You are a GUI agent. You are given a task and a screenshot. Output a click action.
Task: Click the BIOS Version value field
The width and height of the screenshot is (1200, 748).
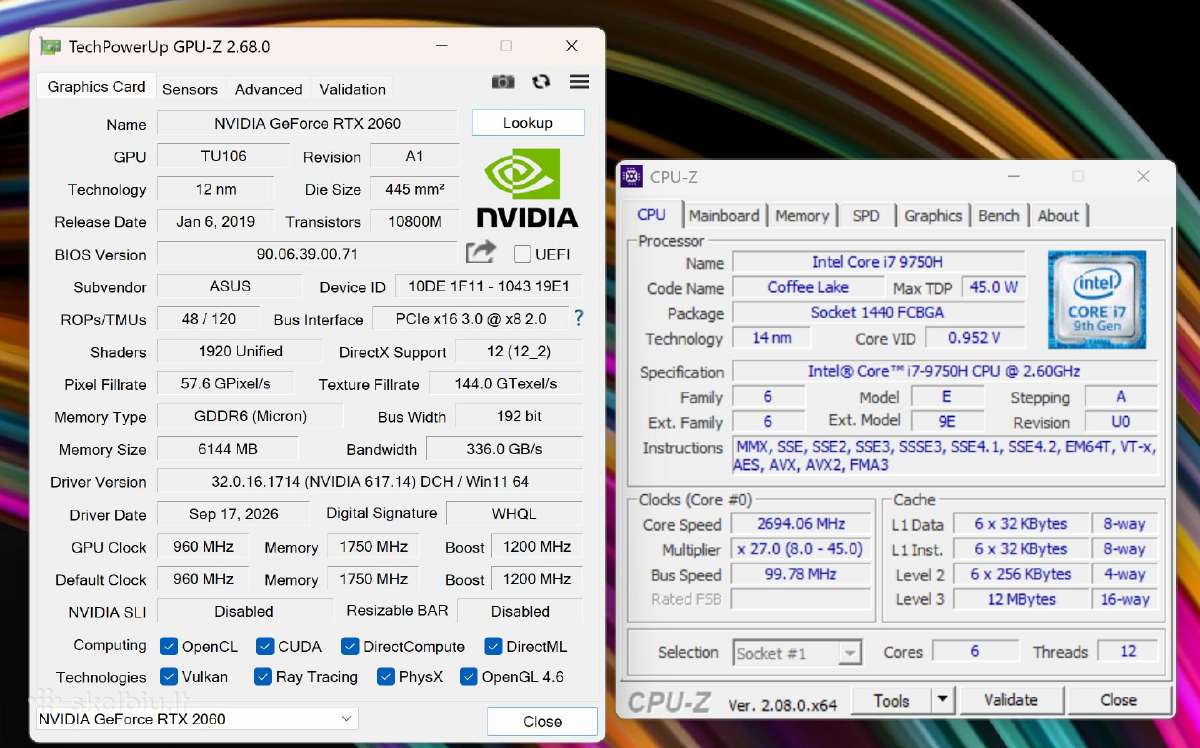tap(308, 254)
